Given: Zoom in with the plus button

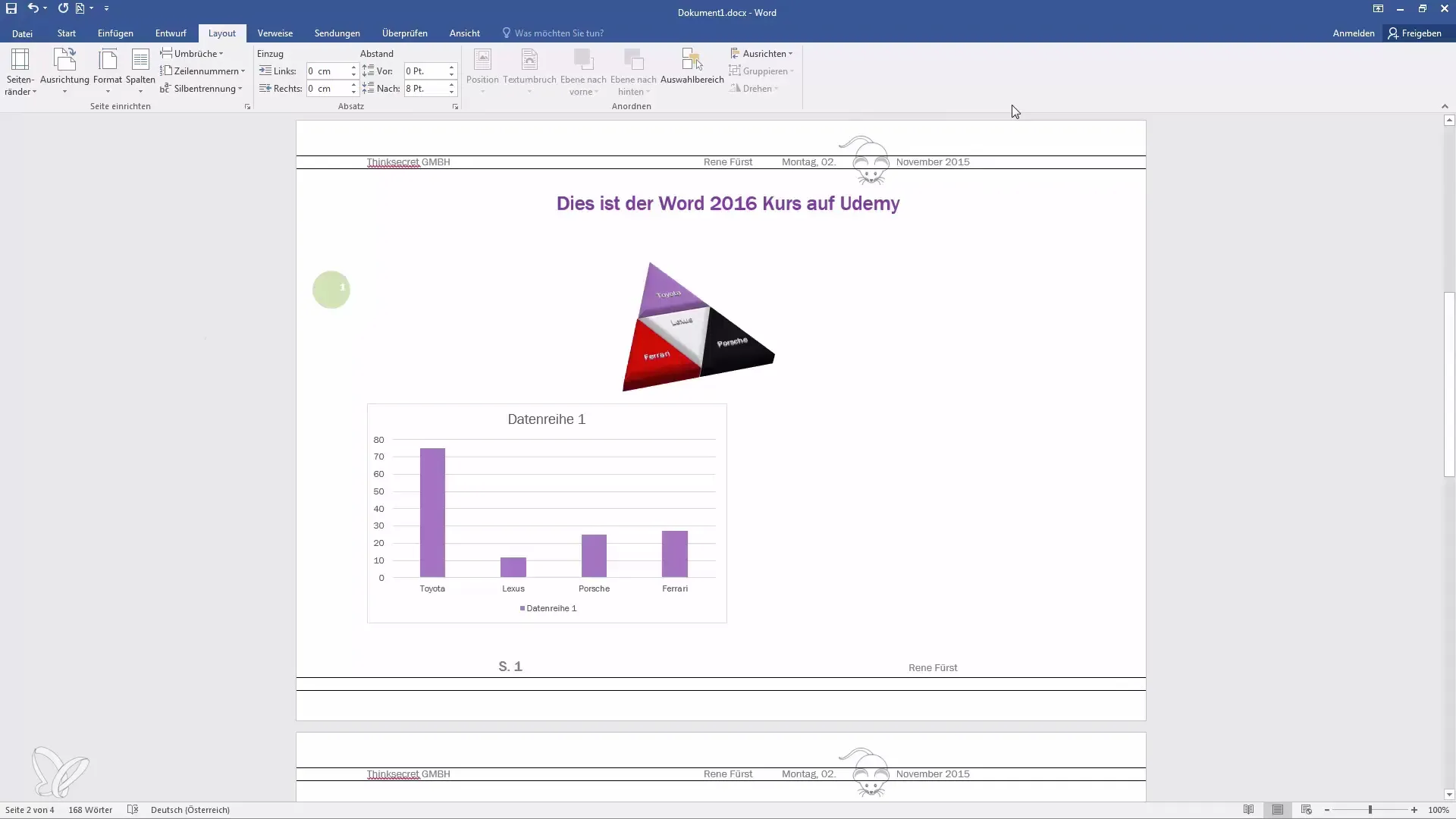Looking at the screenshot, I should click(x=1414, y=810).
